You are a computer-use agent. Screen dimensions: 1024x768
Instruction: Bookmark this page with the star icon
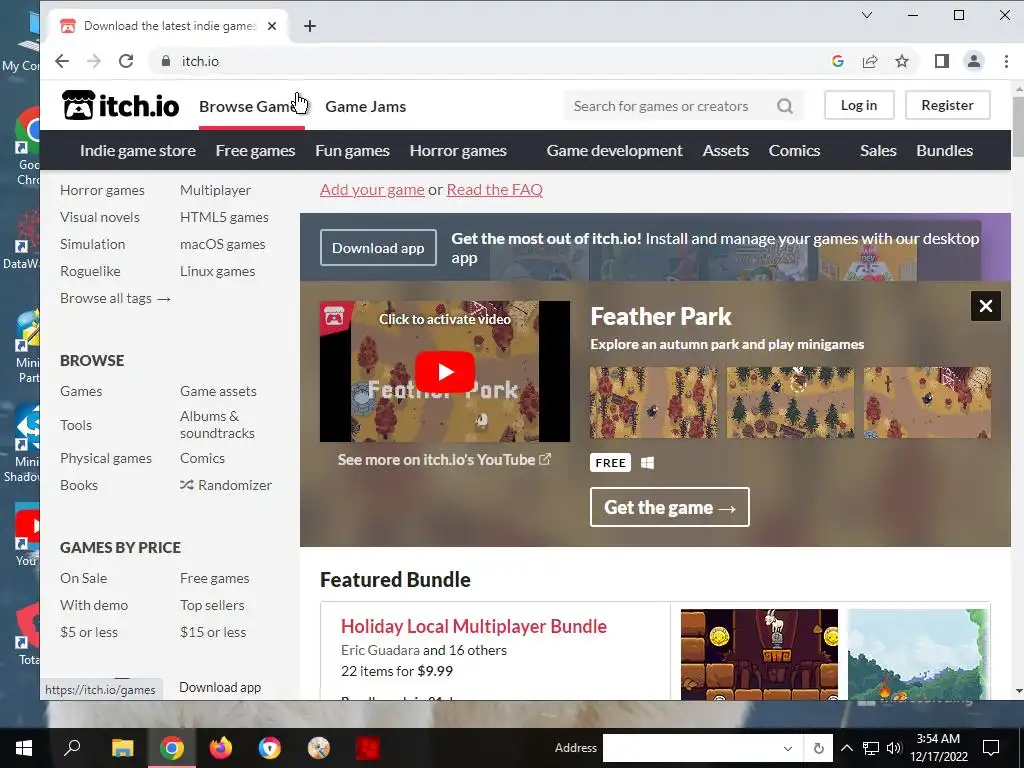(x=902, y=61)
